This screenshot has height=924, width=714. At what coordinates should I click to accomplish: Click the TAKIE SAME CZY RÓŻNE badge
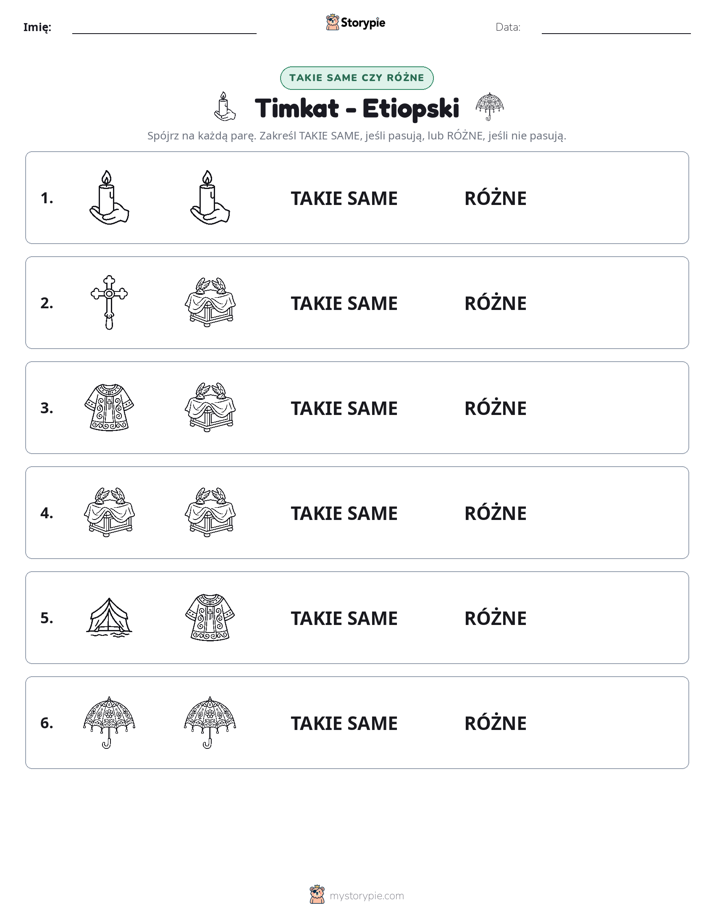click(x=357, y=78)
